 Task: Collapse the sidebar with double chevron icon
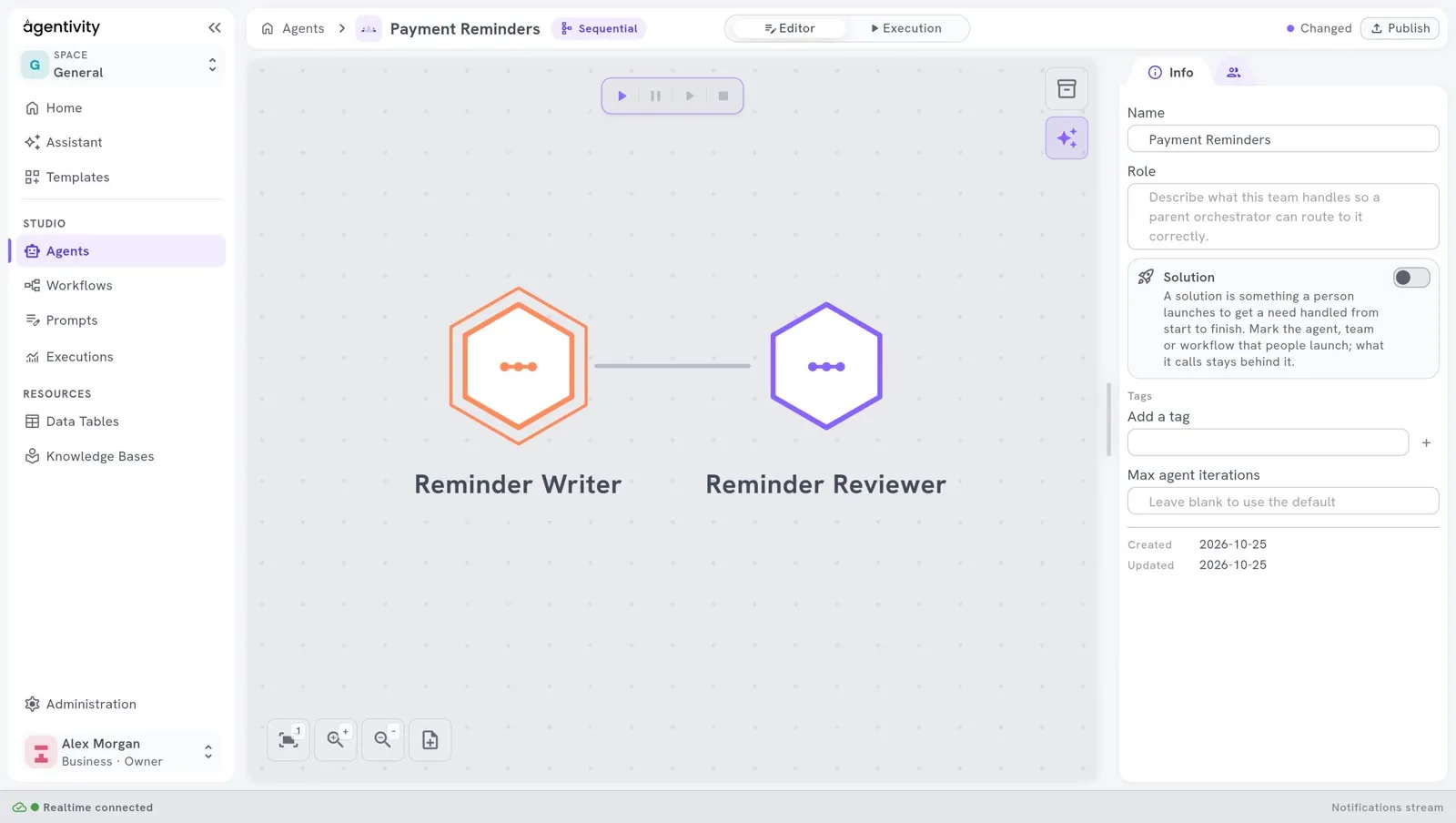[x=215, y=27]
